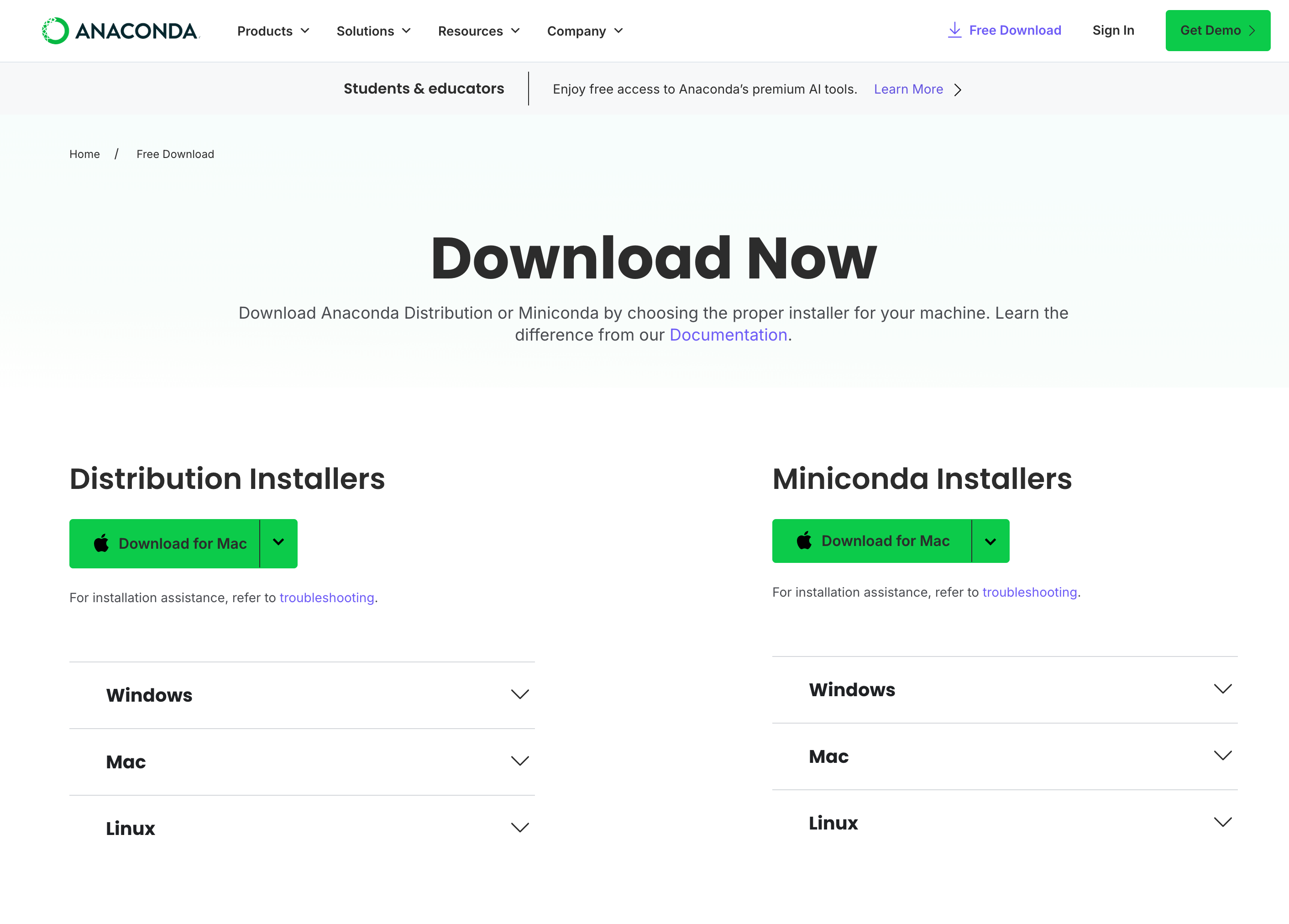Expand the Windows section under Distribution Installers
The width and height of the screenshot is (1289, 924).
point(302,695)
